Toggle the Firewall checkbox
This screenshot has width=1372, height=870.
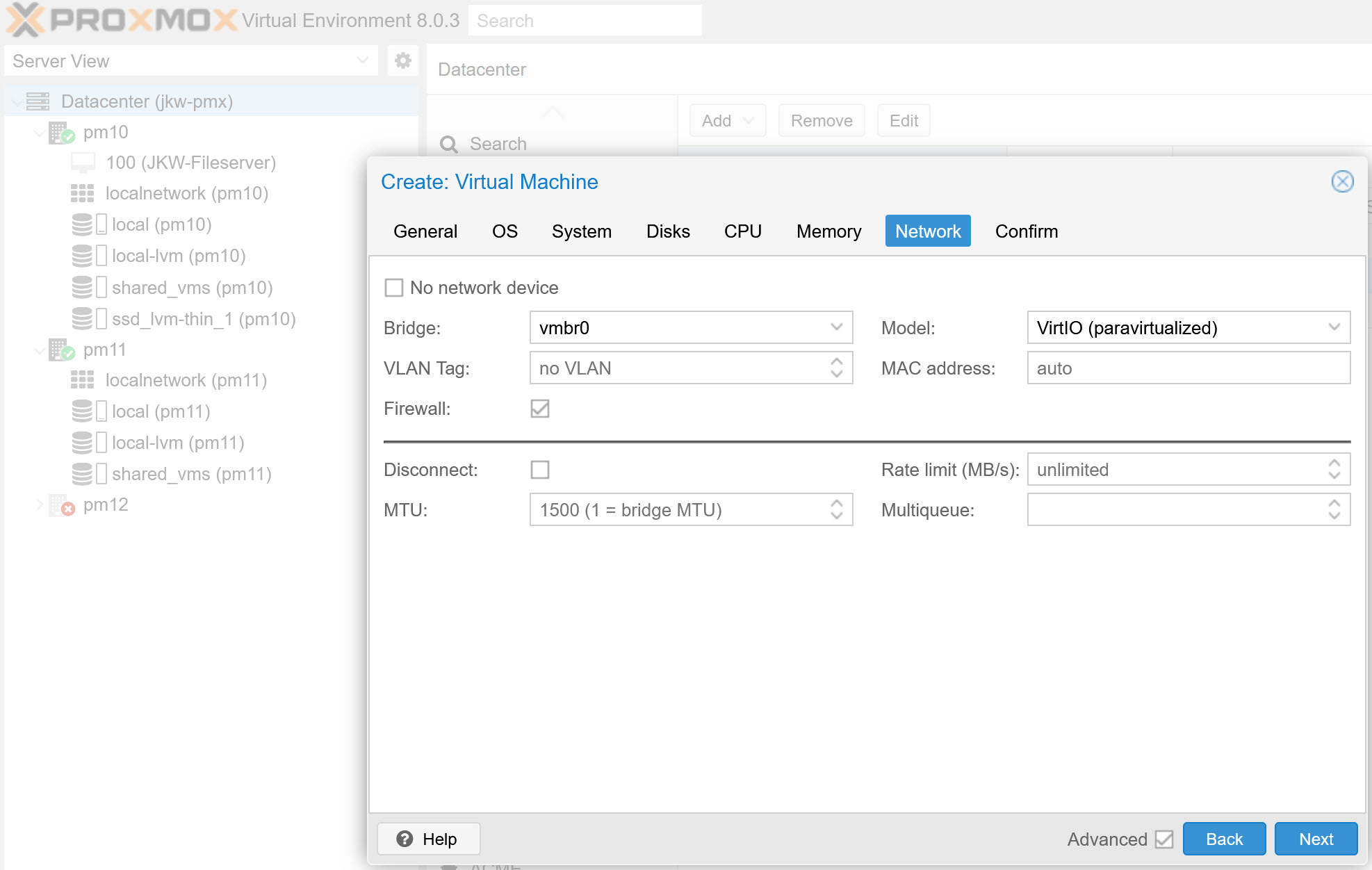(539, 409)
